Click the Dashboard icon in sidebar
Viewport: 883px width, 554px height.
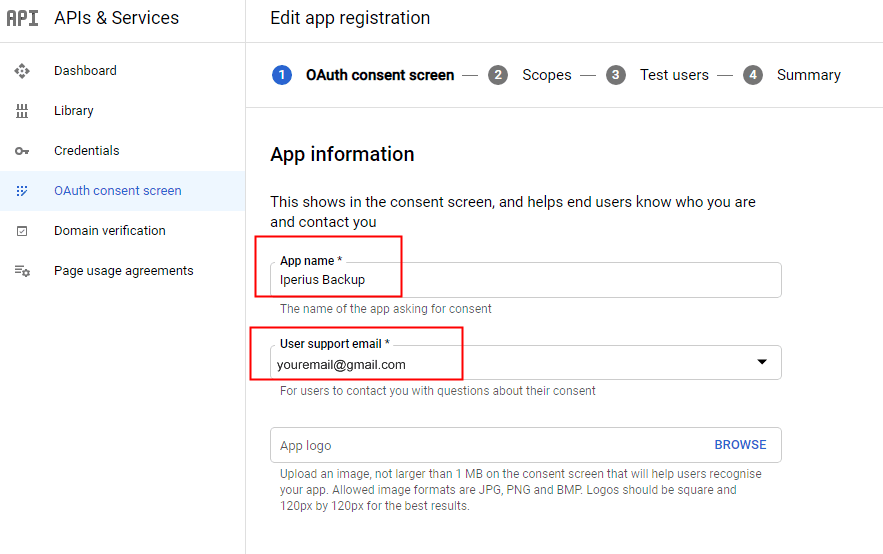(x=22, y=71)
